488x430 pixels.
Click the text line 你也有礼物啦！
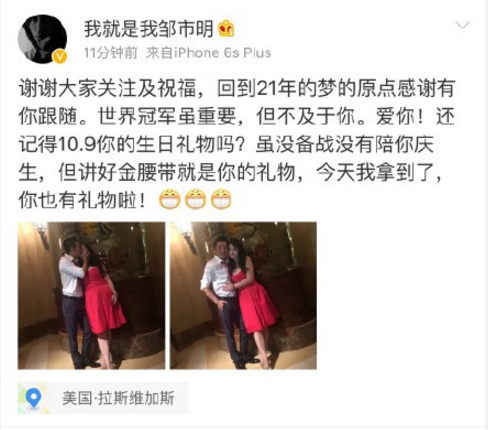pos(82,200)
